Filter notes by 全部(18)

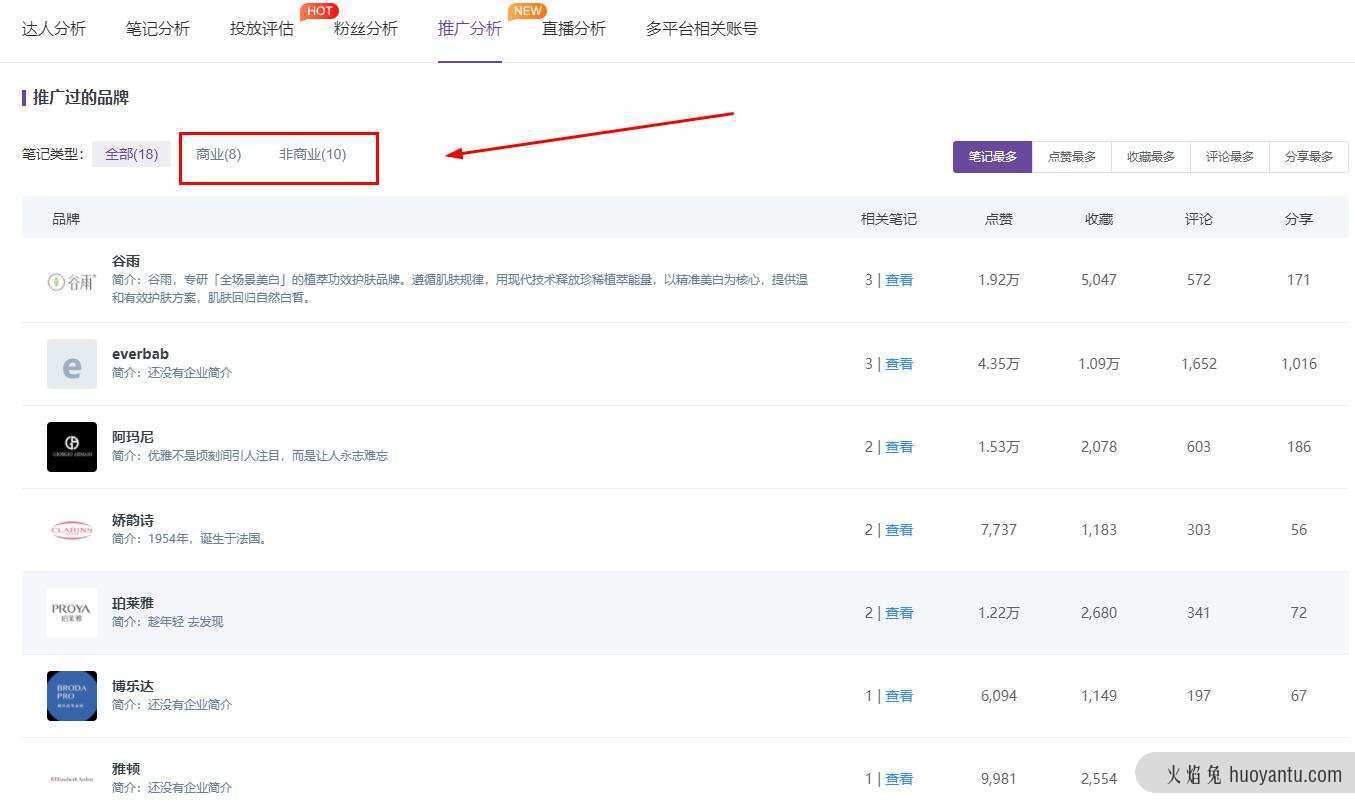click(x=132, y=154)
